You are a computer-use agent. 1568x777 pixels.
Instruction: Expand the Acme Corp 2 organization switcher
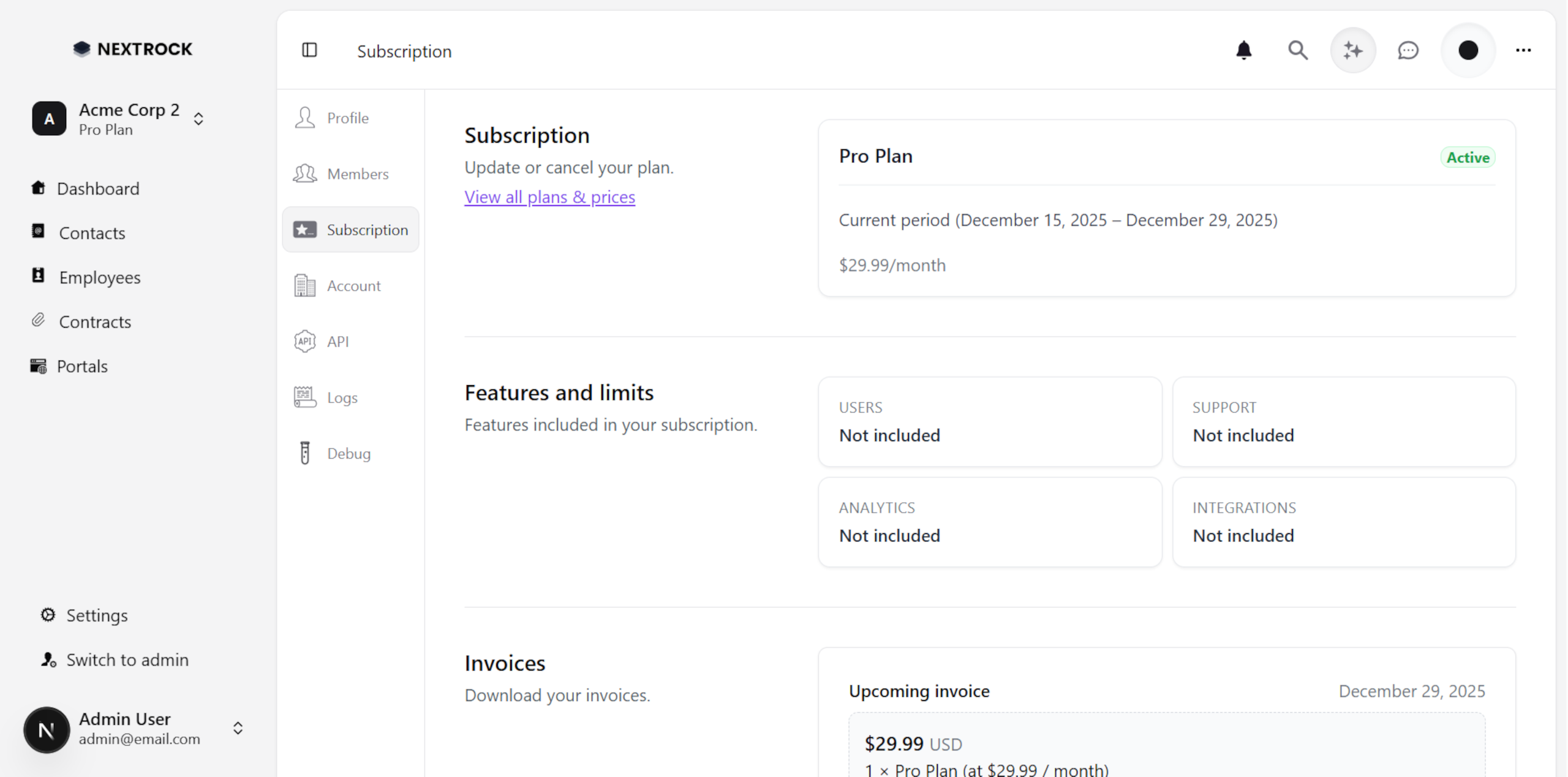(198, 118)
